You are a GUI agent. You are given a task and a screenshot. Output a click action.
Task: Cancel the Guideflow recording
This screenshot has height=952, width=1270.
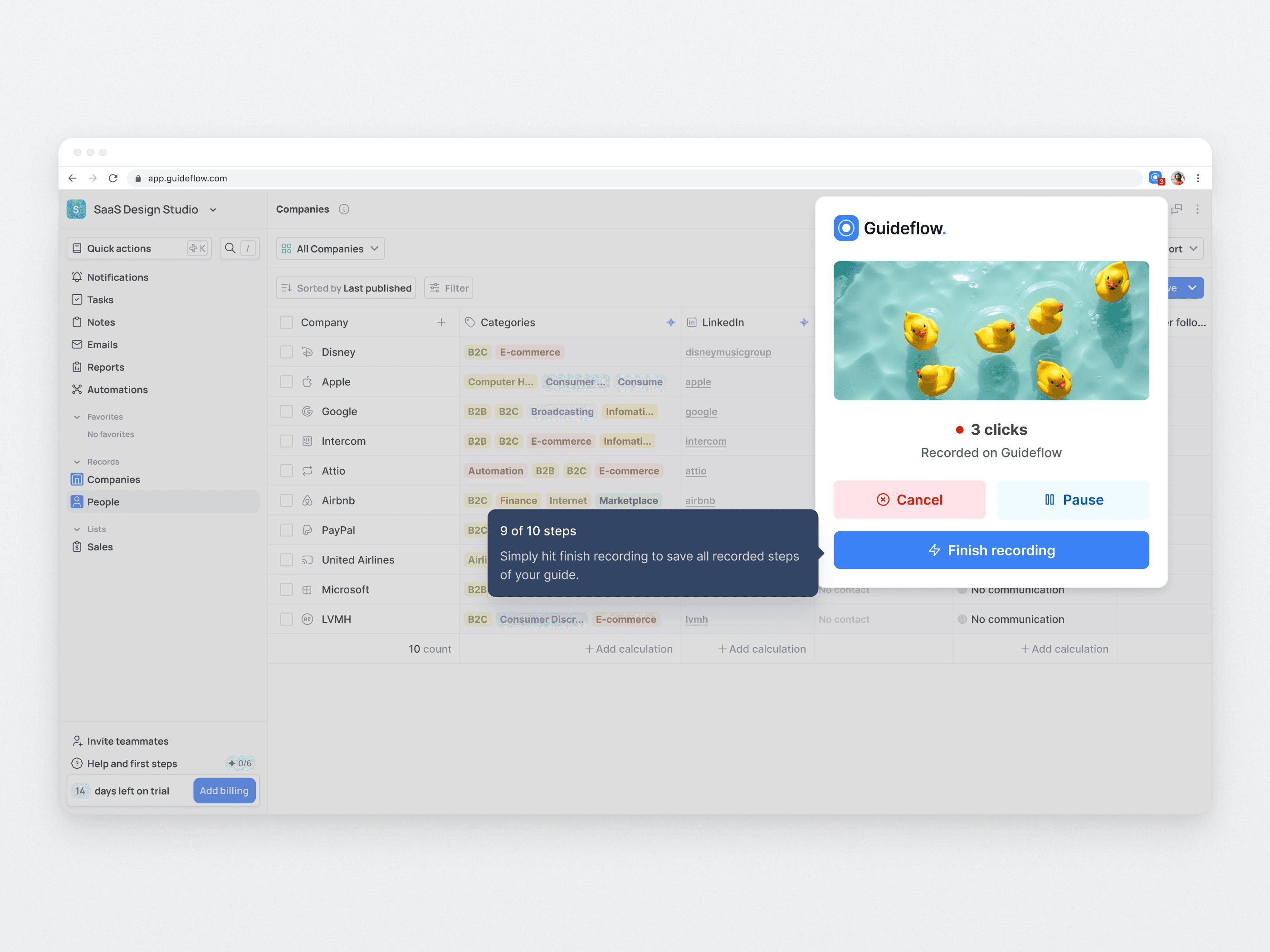click(909, 500)
